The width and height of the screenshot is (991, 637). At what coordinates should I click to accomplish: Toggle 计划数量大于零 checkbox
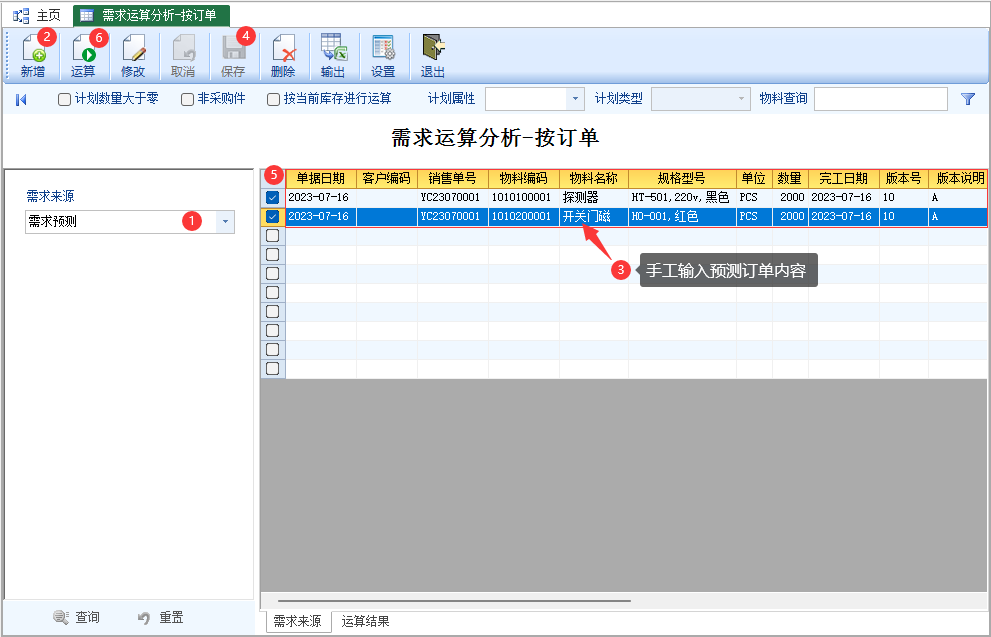[x=64, y=99]
